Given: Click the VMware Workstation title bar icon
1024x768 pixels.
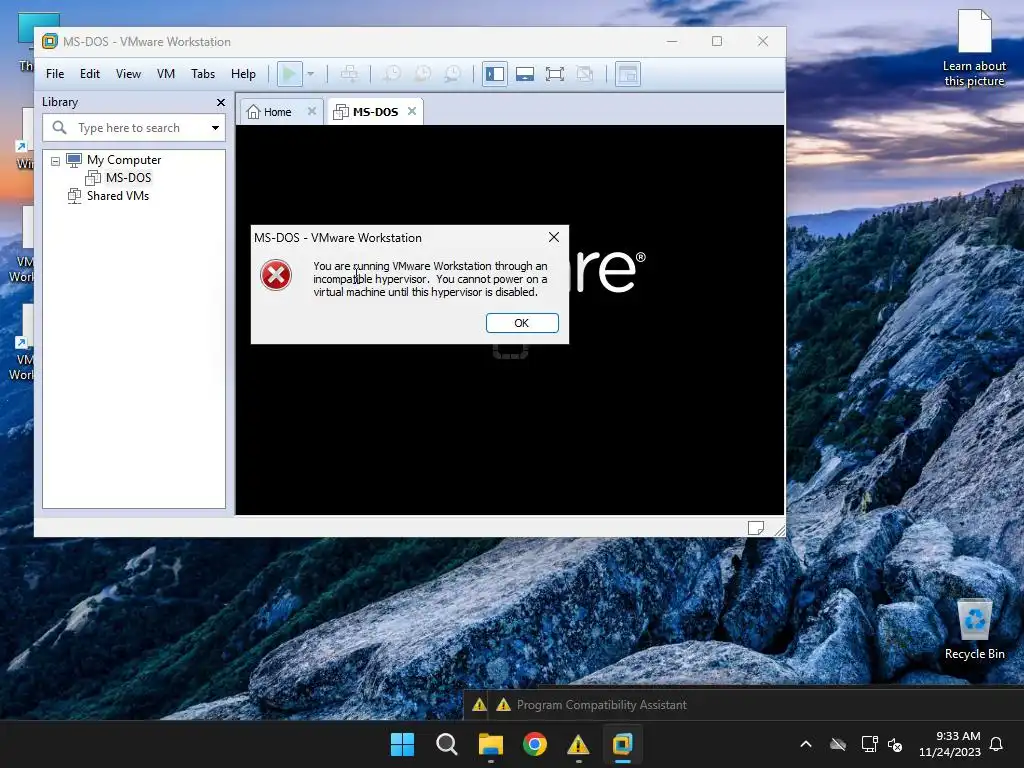Looking at the screenshot, I should (x=50, y=41).
